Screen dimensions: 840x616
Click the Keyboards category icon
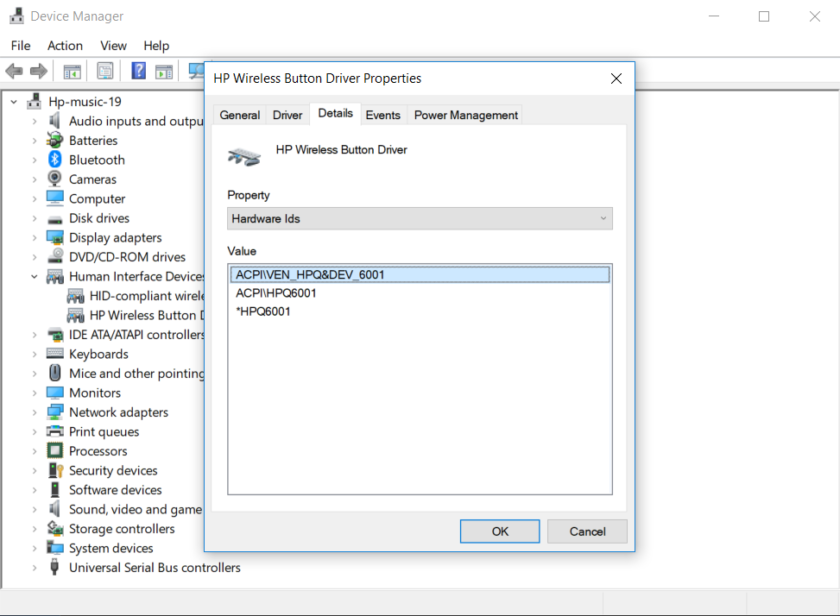click(55, 354)
